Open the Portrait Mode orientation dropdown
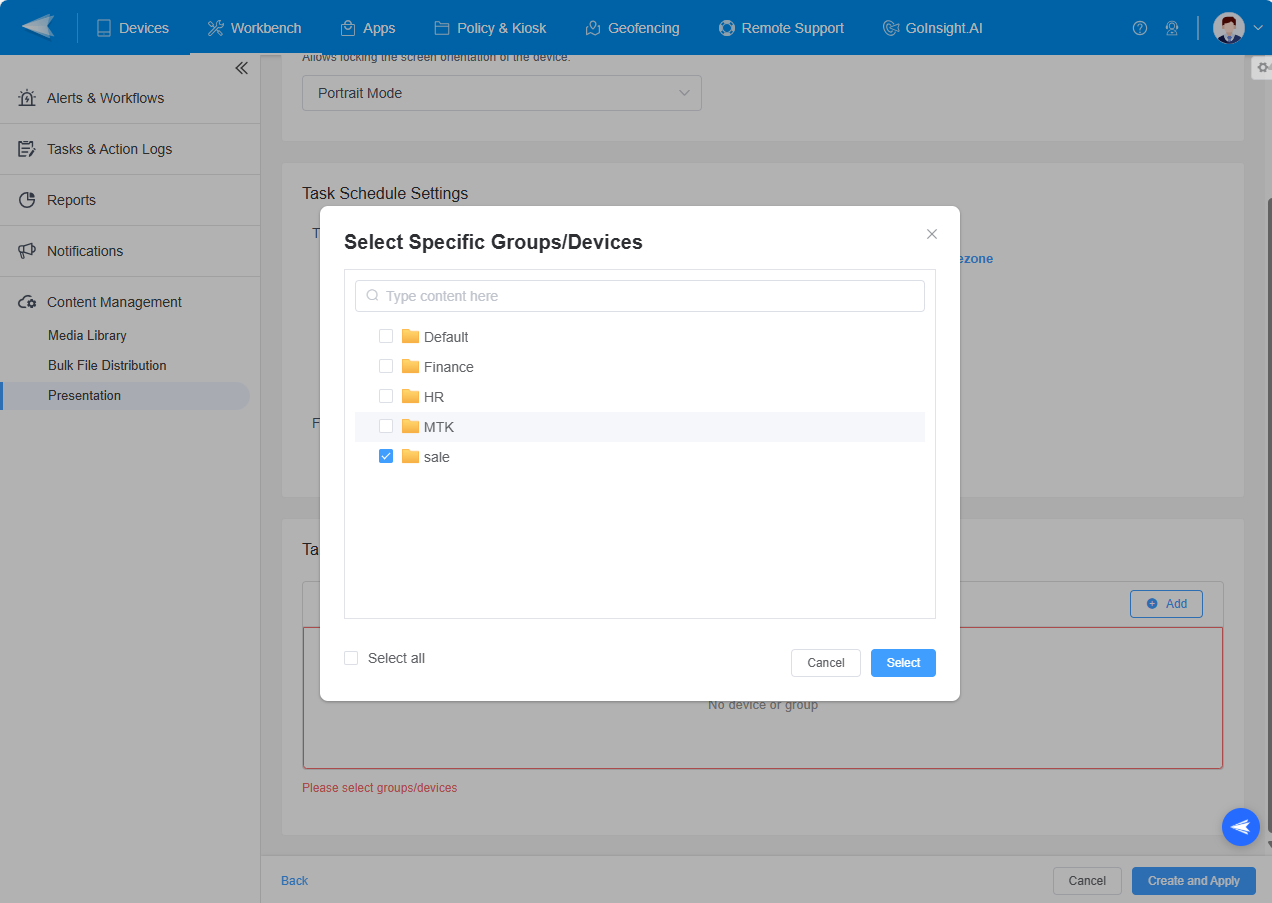This screenshot has height=903, width=1272. click(501, 93)
